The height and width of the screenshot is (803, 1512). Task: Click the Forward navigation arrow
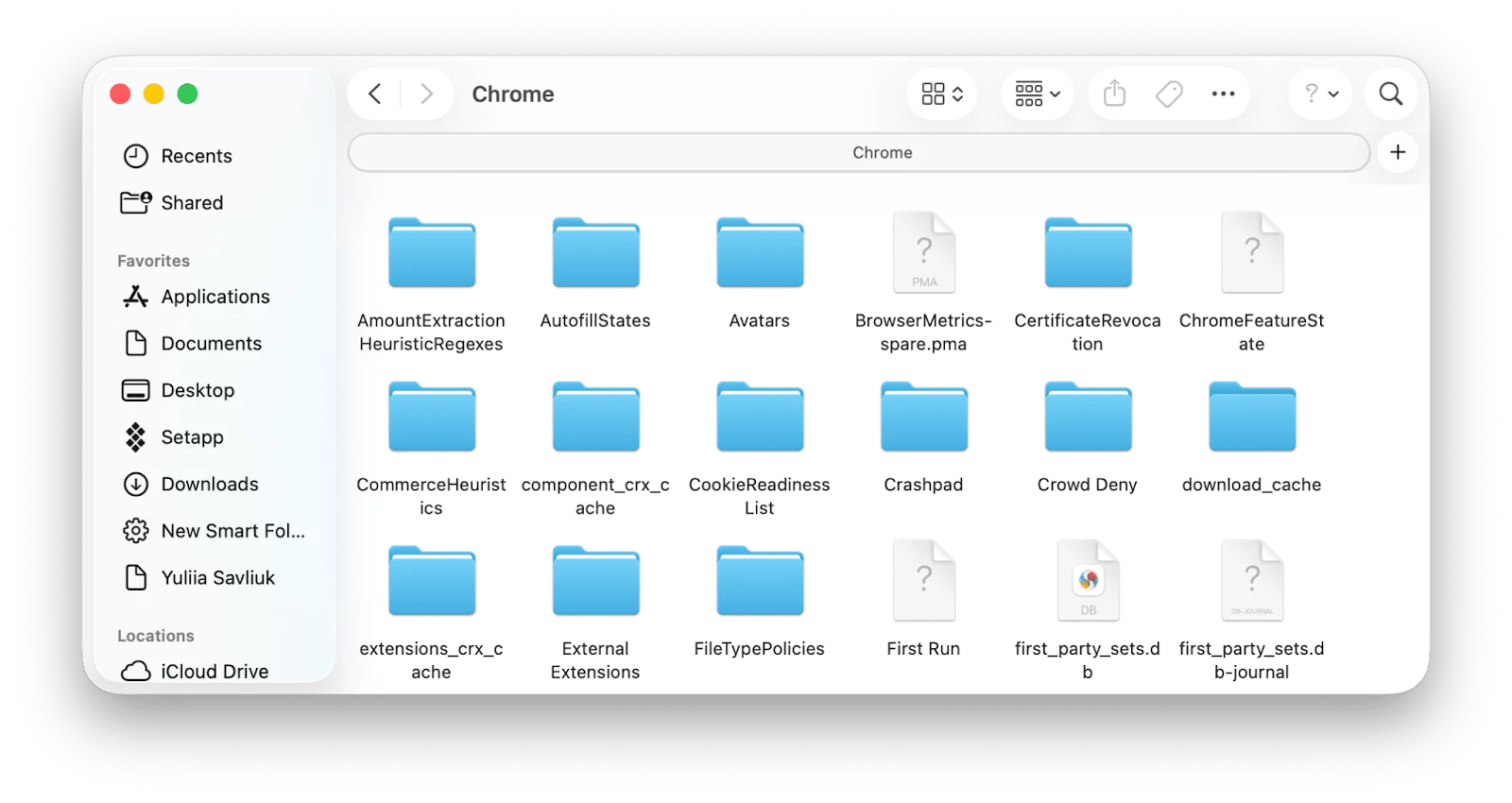(x=426, y=94)
